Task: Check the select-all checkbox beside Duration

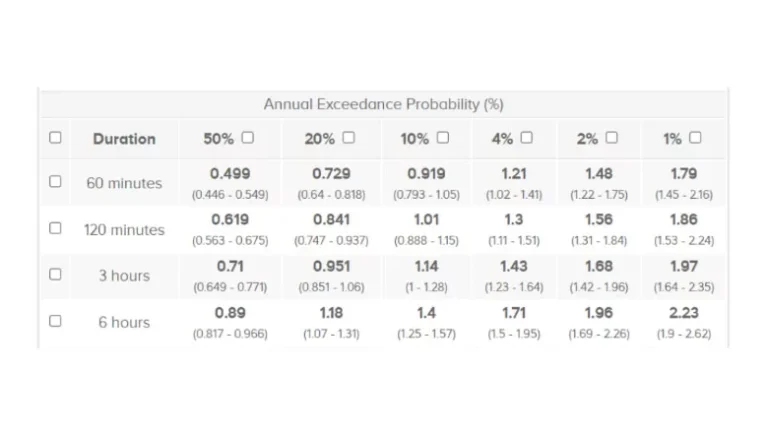Action: pos(55,138)
